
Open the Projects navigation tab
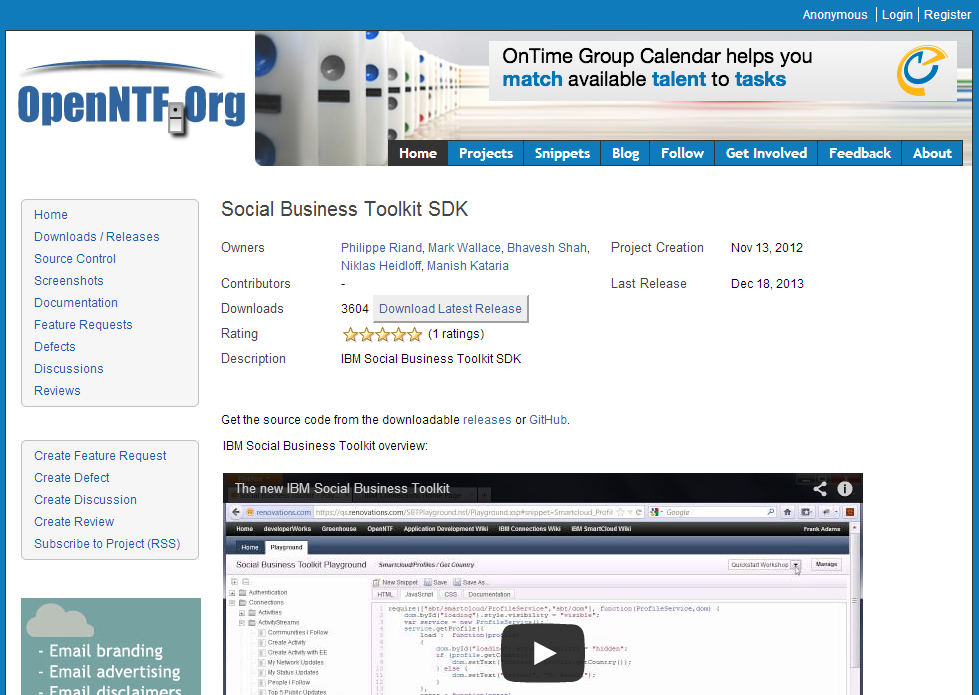click(486, 153)
